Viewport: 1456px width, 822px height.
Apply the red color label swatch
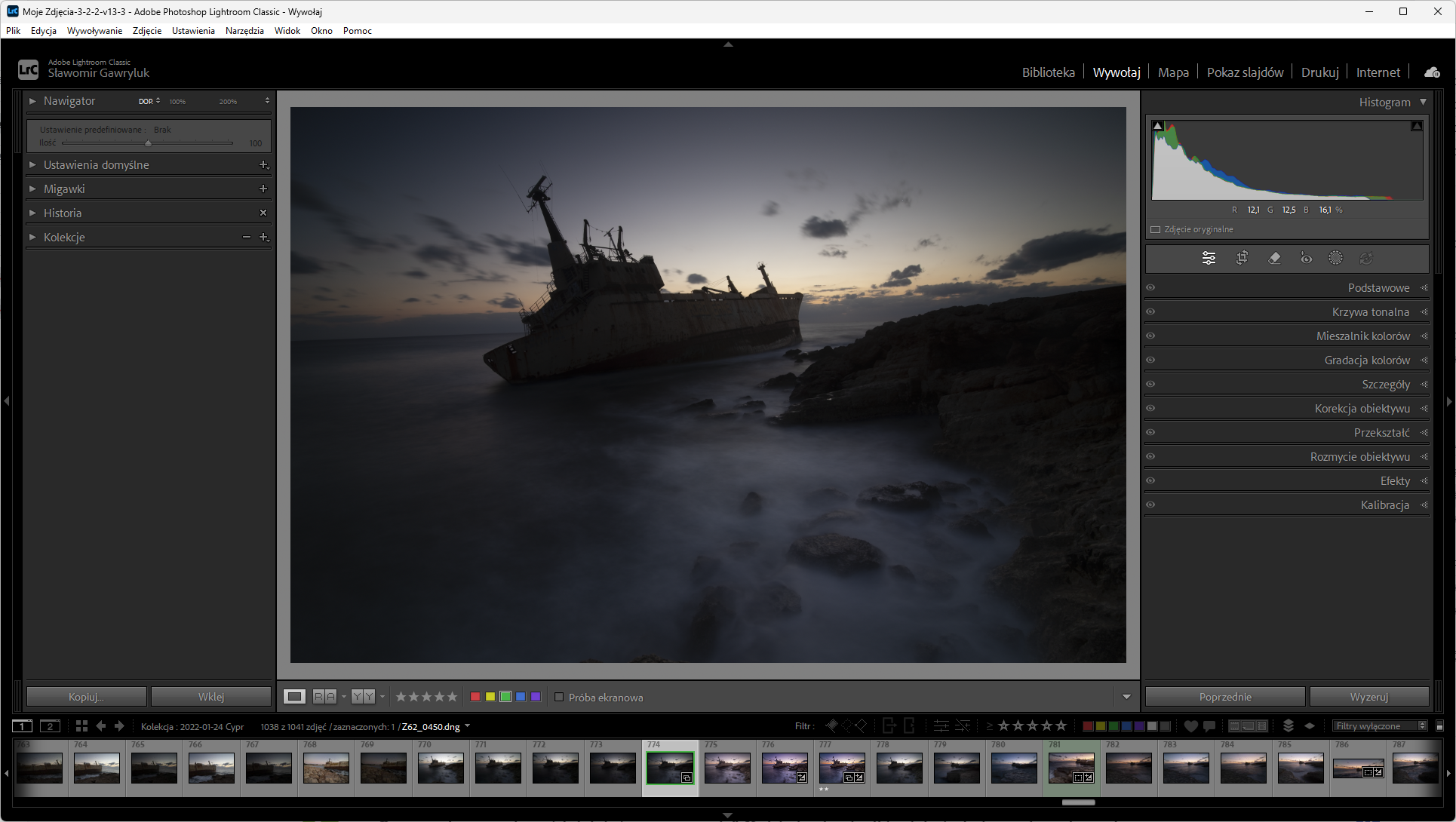[475, 697]
